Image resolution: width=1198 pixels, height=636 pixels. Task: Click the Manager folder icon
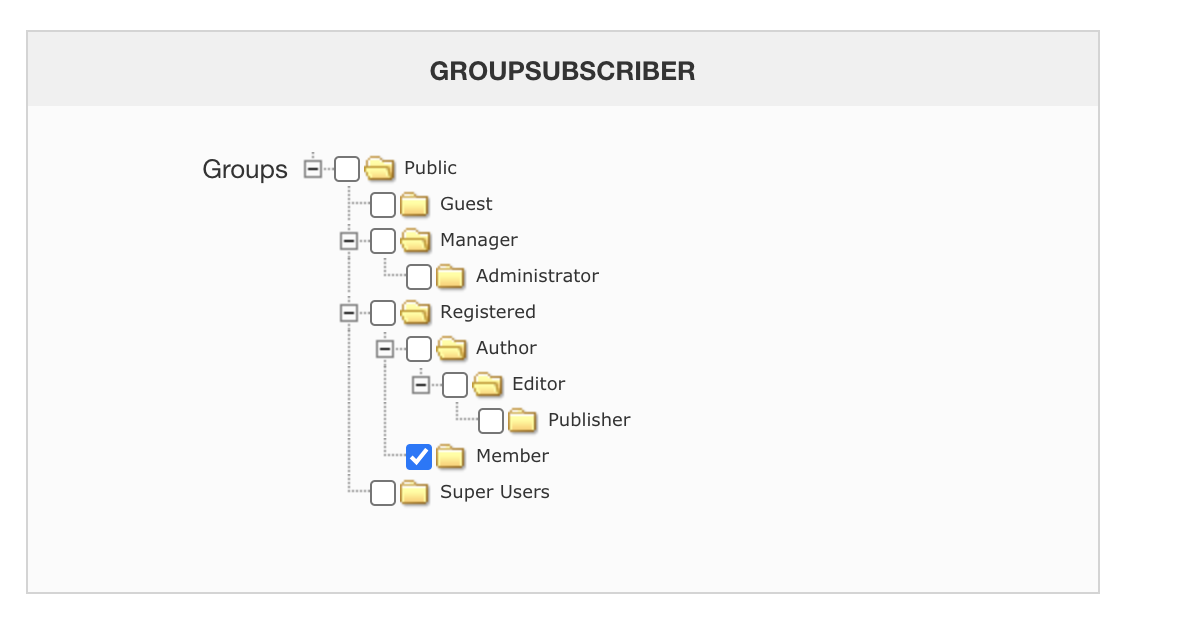(415, 240)
